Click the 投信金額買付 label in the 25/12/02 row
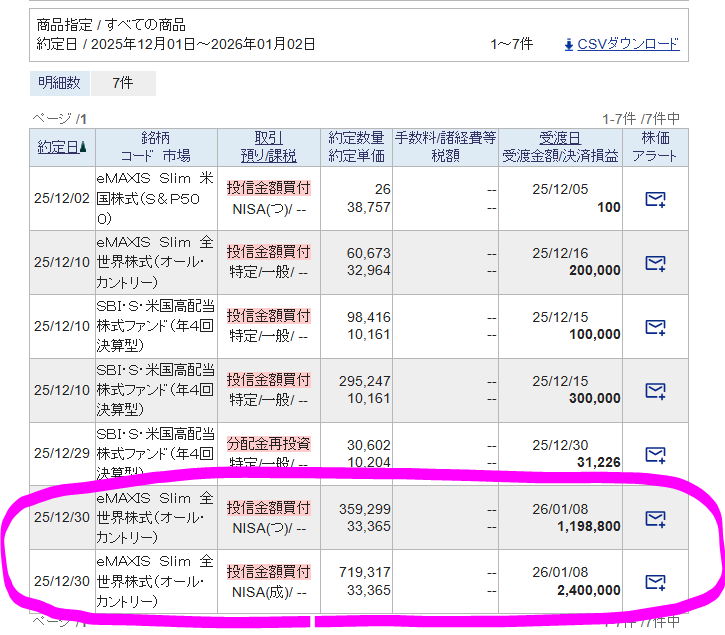The image size is (725, 635). coord(268,187)
